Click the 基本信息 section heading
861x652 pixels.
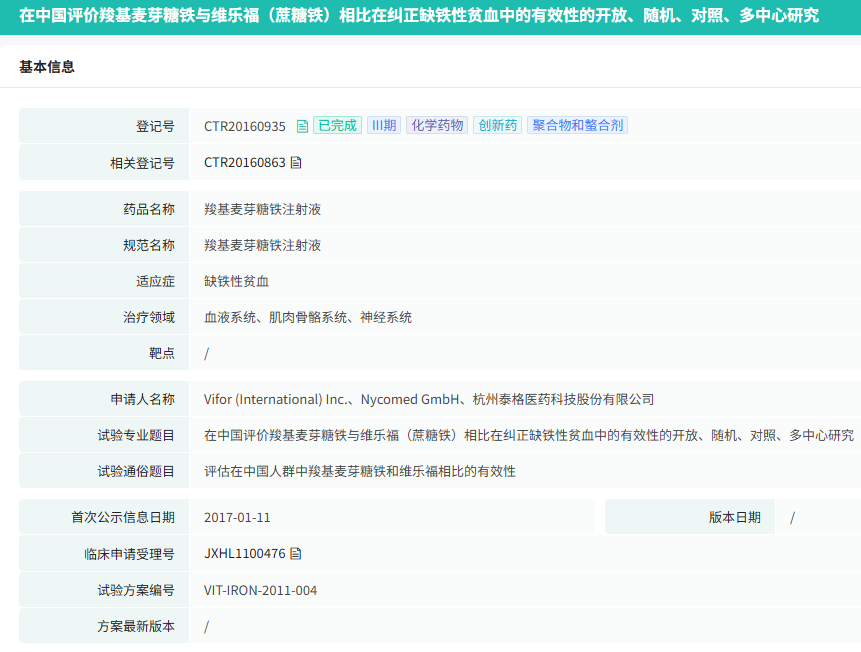[47, 67]
